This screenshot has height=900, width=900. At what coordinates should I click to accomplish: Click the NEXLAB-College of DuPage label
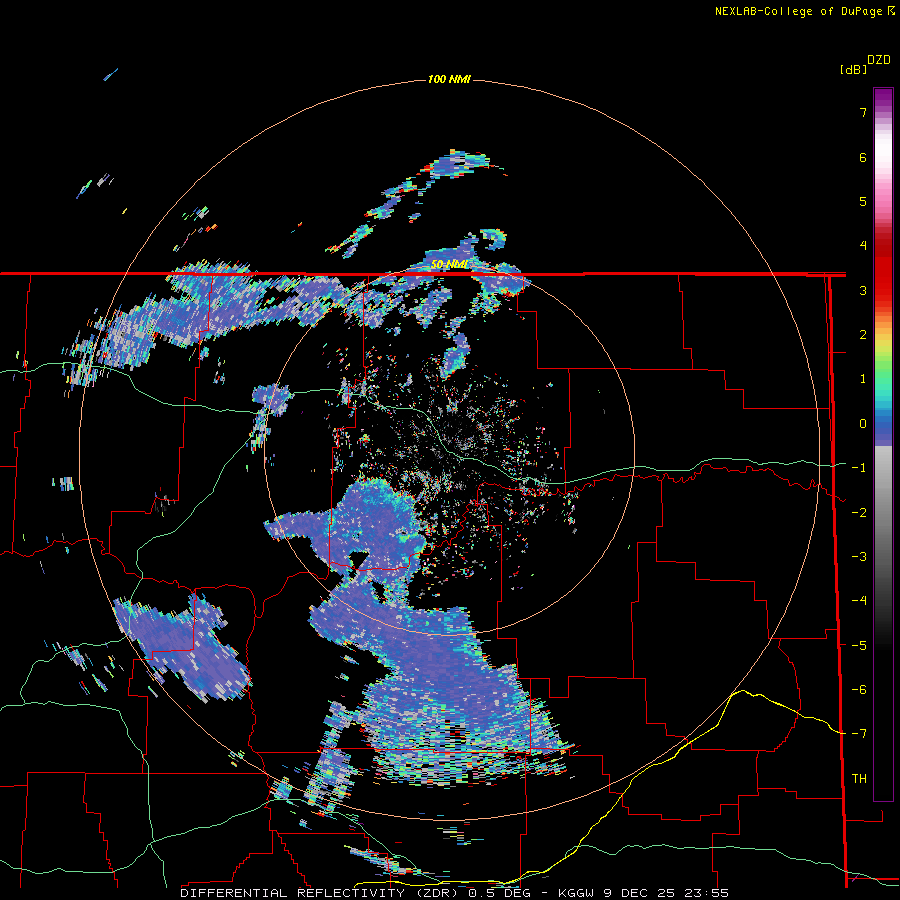[804, 11]
